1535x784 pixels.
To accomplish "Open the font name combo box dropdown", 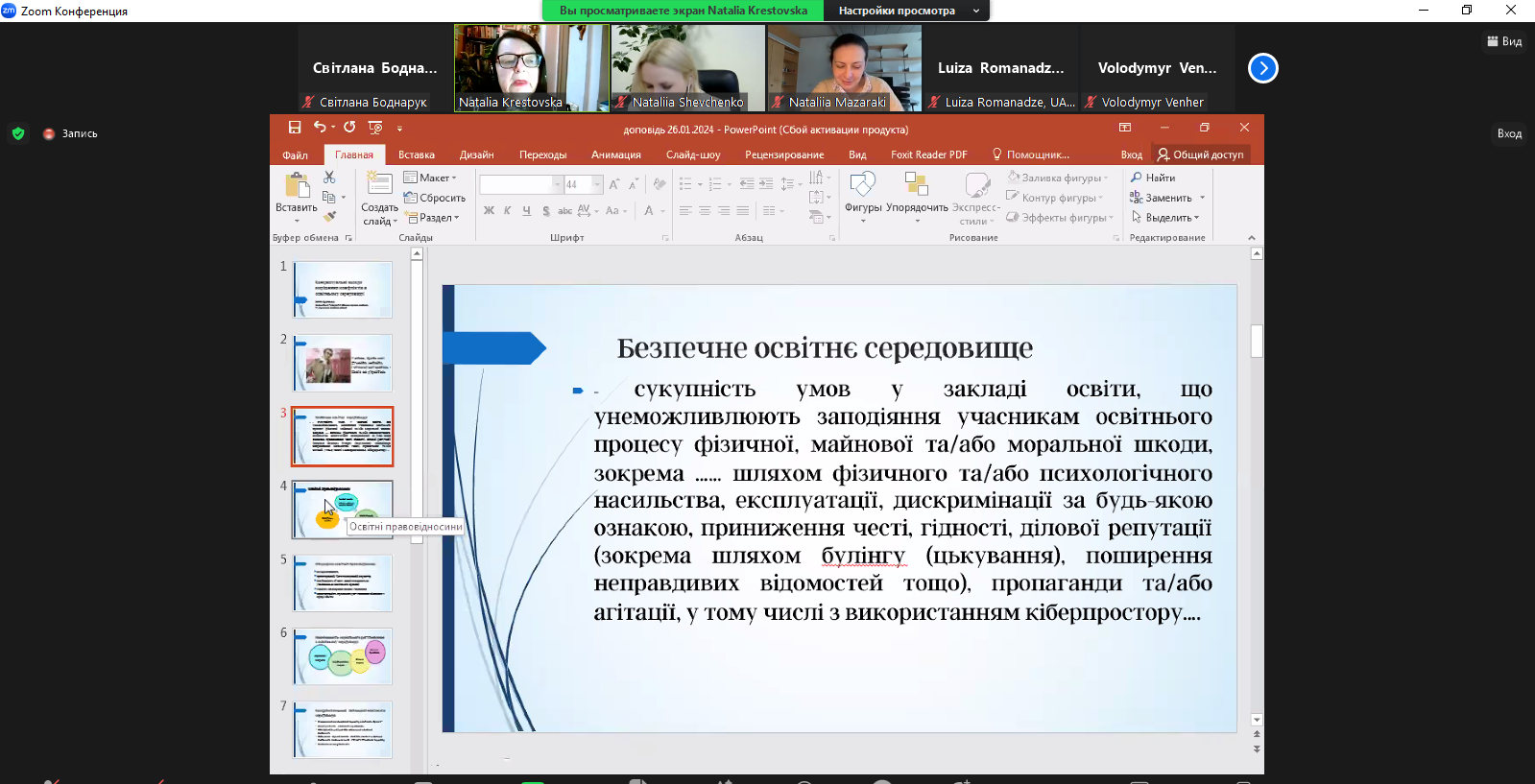I will [557, 184].
